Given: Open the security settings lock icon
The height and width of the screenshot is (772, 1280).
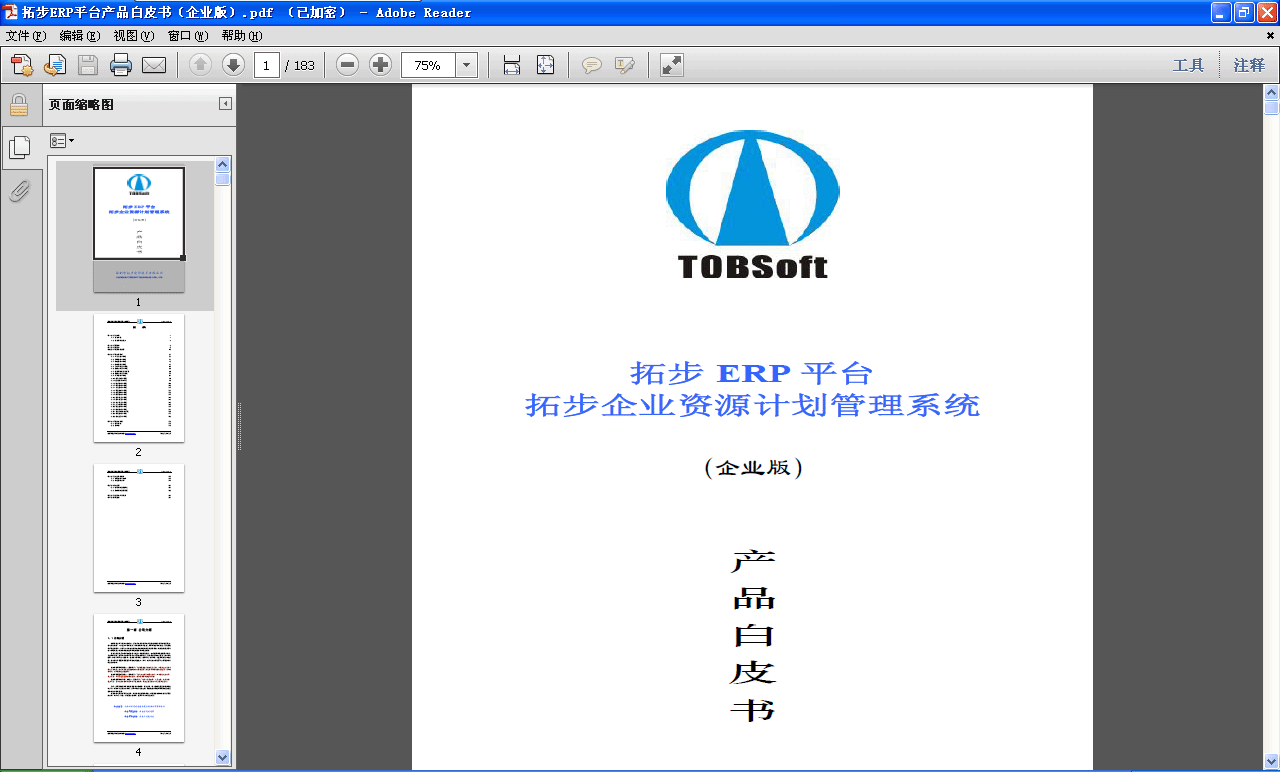Looking at the screenshot, I should [x=20, y=104].
